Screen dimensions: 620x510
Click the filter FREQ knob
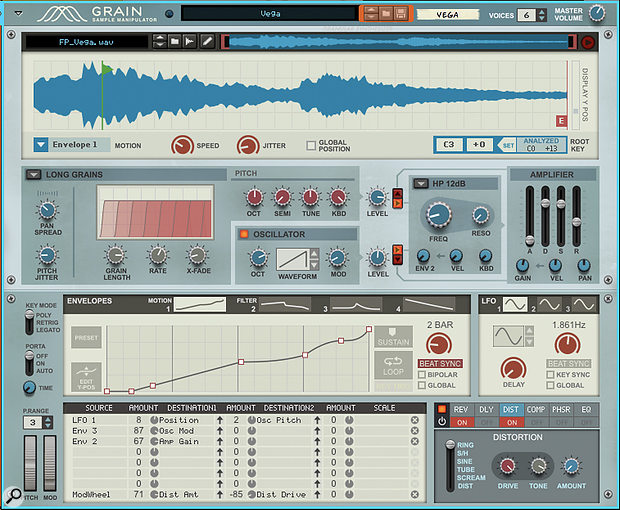point(438,215)
